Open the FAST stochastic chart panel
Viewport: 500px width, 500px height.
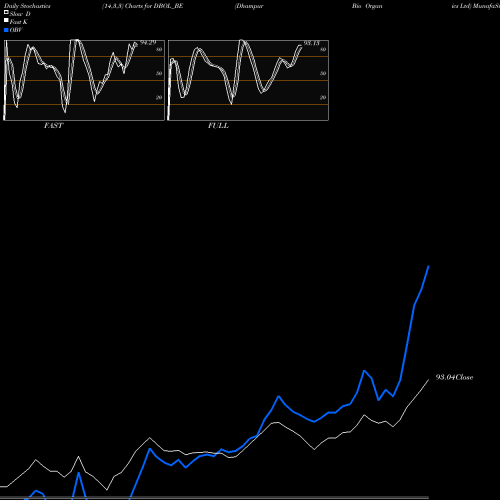pyautogui.click(x=84, y=80)
